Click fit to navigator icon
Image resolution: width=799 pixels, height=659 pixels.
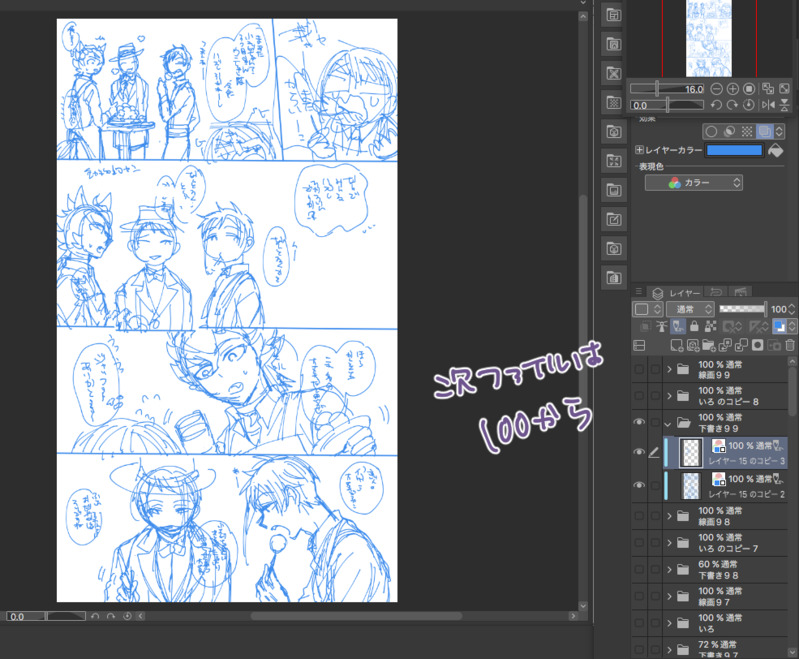tap(767, 89)
